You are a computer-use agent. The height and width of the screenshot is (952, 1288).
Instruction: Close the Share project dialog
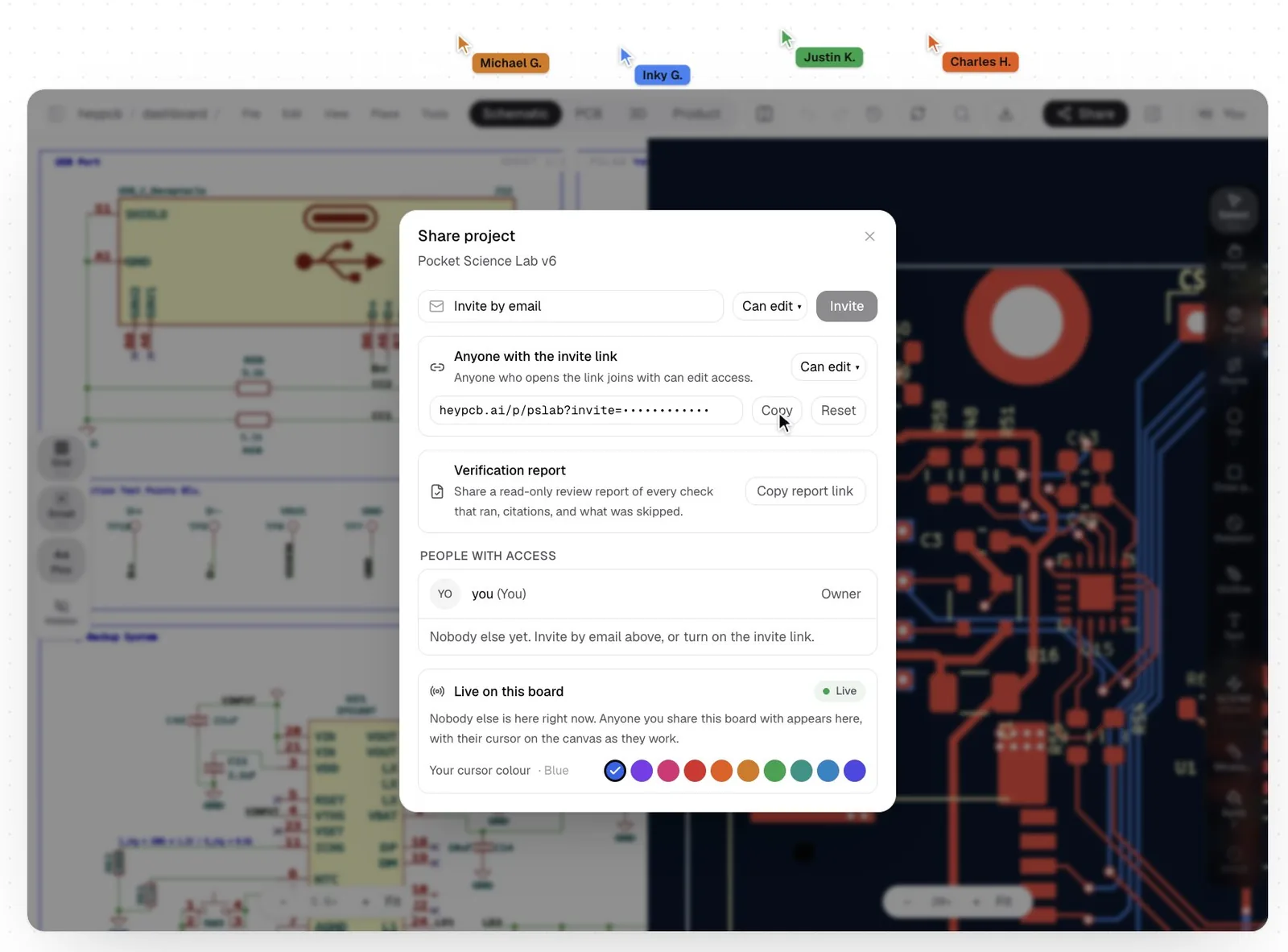pos(869,236)
